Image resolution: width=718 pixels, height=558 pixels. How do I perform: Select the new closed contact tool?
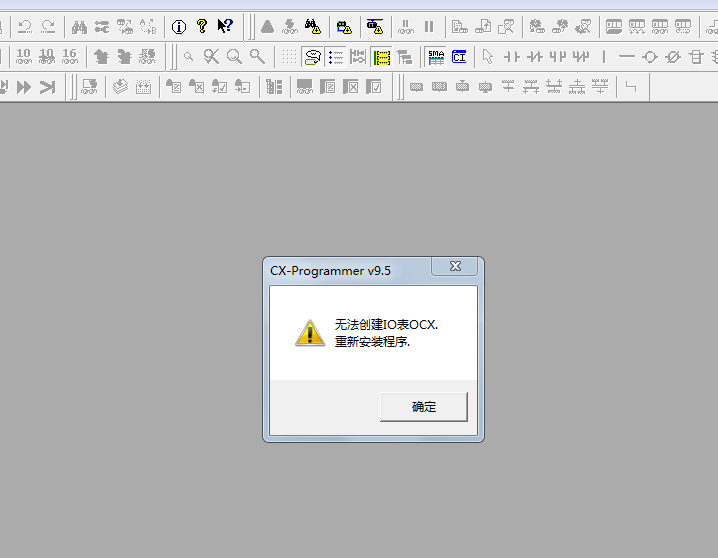click(535, 57)
